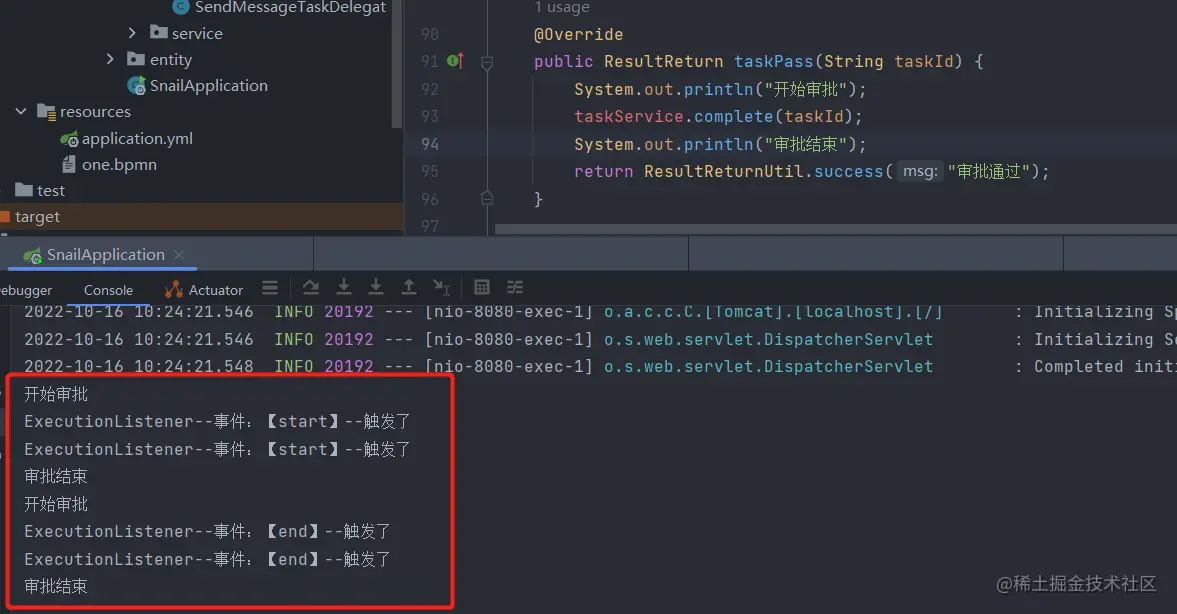The width and height of the screenshot is (1177, 614).
Task: Select the test folder
Action: coord(50,191)
